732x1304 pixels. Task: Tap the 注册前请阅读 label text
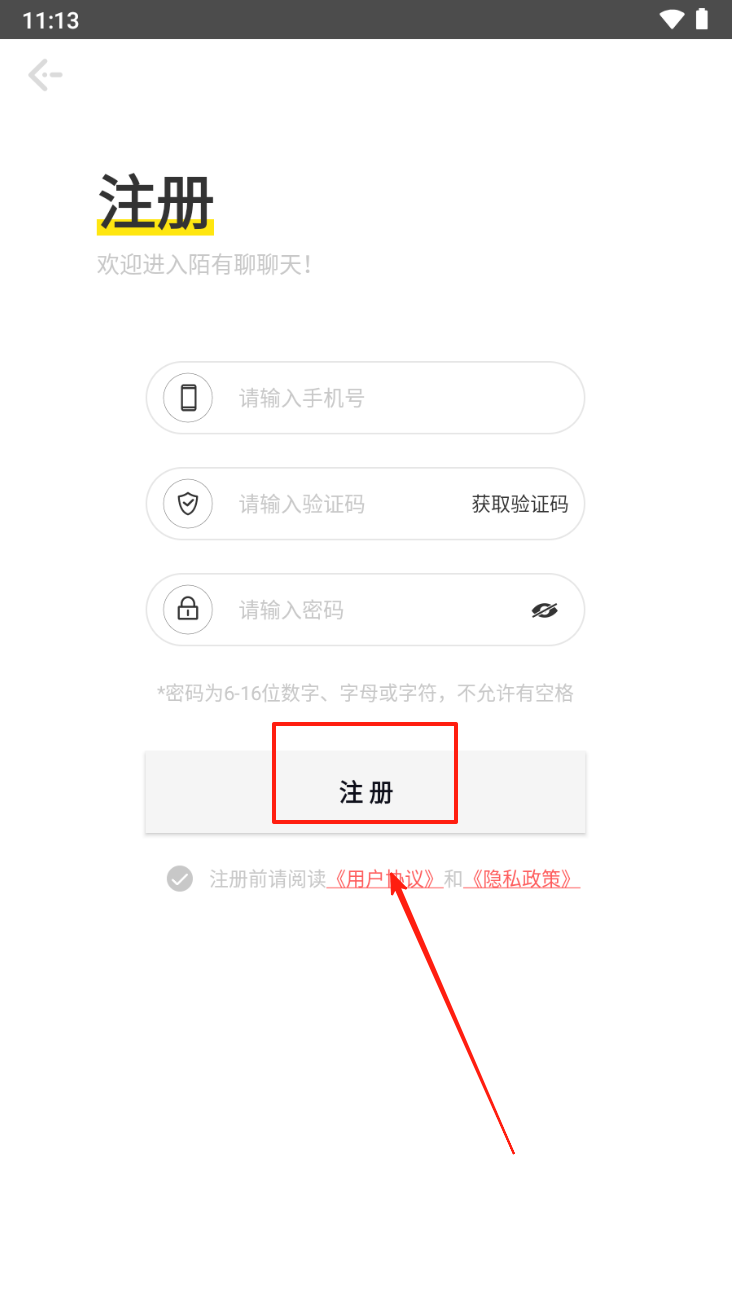[268, 879]
